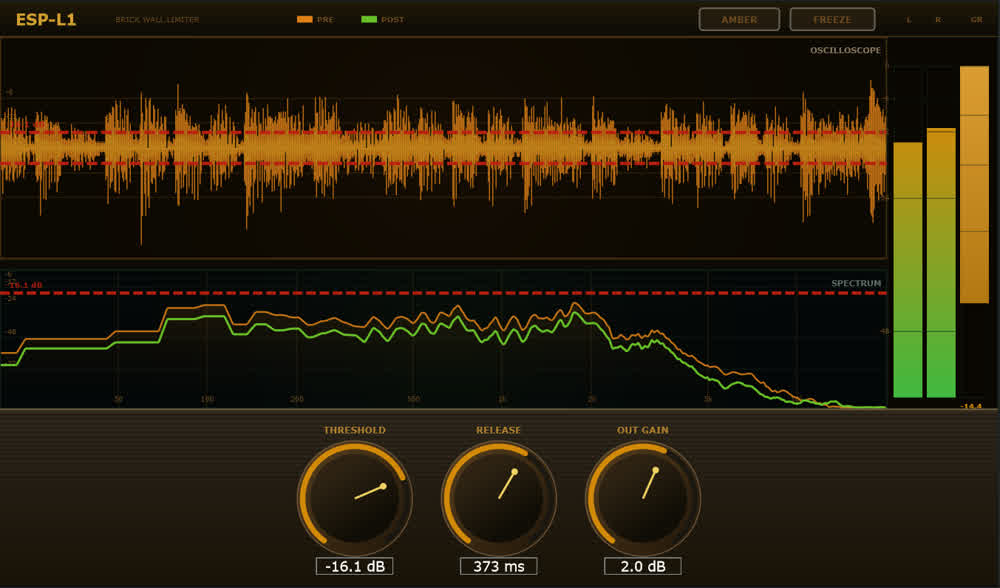Click the lower red threshold line in oscilloscope
Viewport: 1000px width, 588px height.
point(443,164)
